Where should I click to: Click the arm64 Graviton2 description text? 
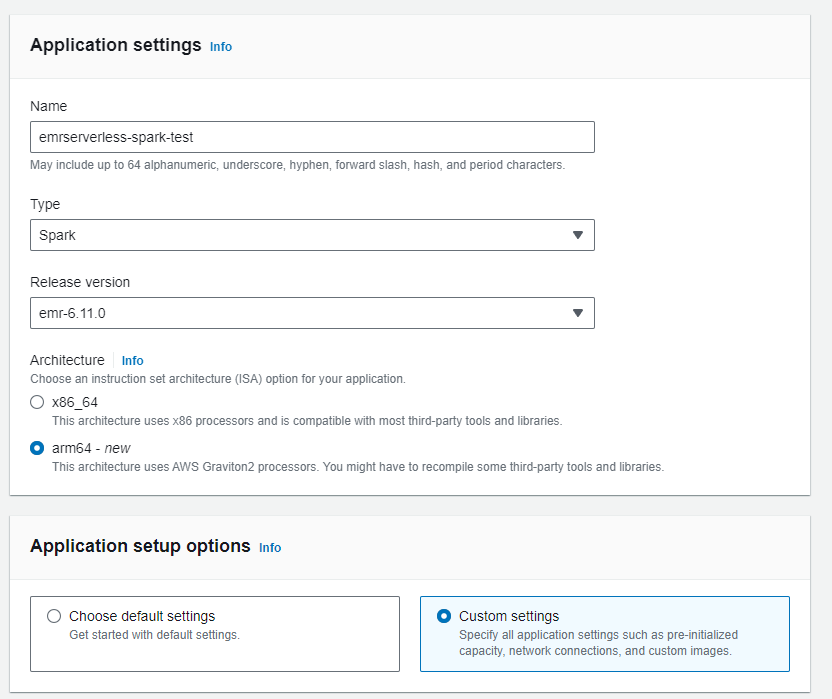click(357, 467)
